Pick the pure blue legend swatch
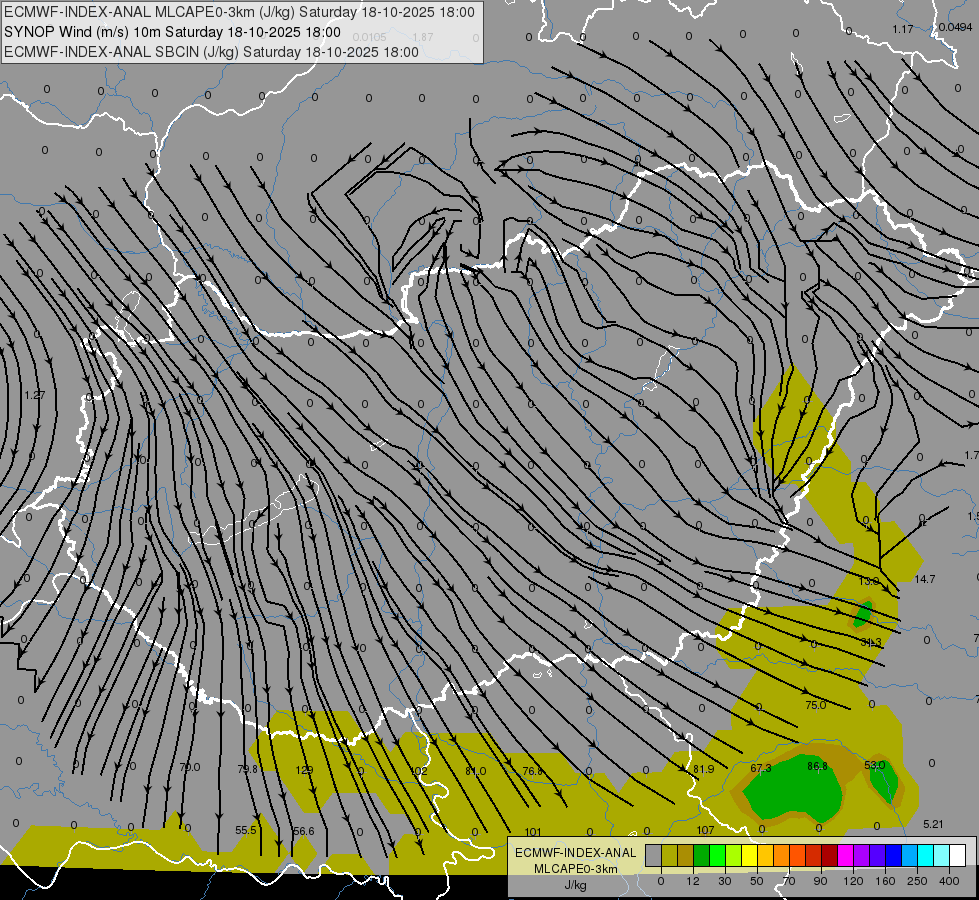This screenshot has height=900, width=979. click(x=893, y=856)
